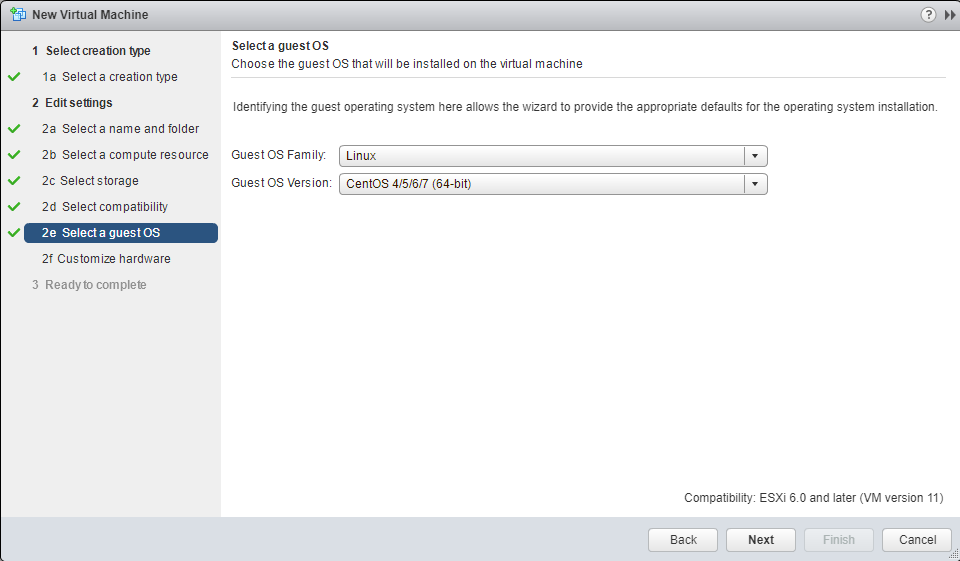Click the resize grip at the dialog corner

953,554
